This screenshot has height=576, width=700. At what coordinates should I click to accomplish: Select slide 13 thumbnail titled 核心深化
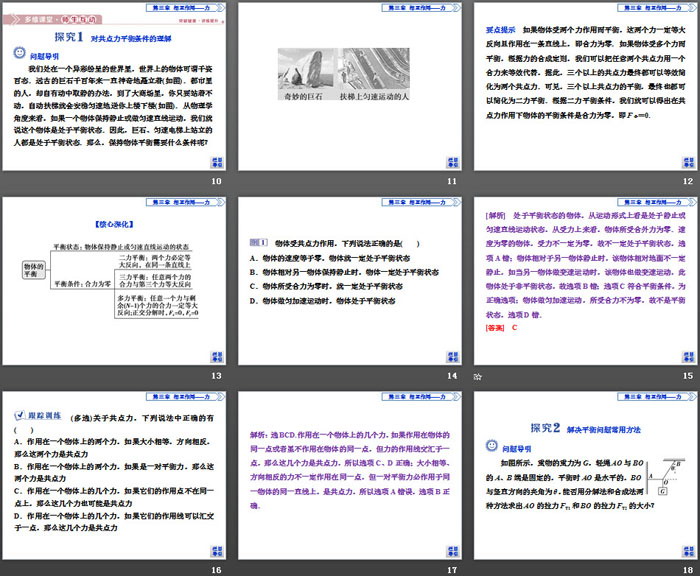point(114,281)
